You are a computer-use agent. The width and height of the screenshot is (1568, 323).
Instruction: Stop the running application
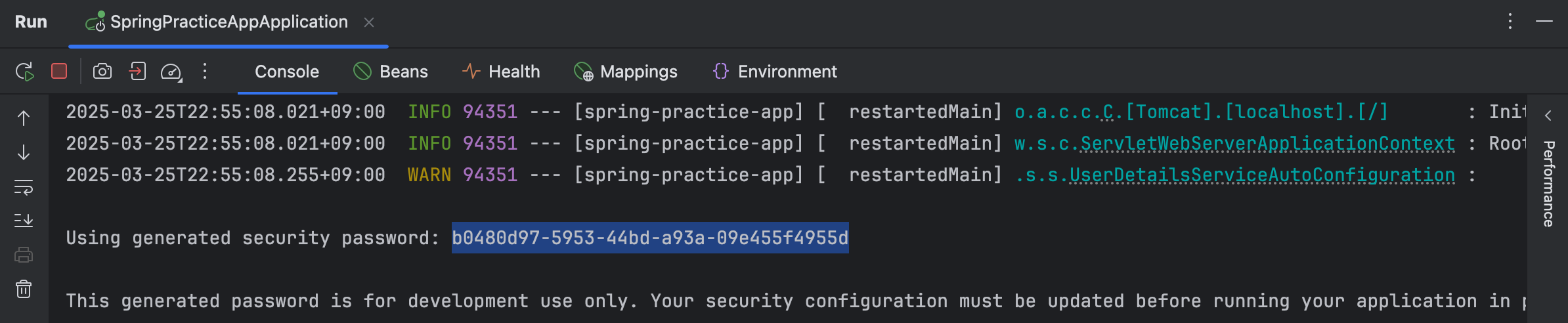point(59,71)
